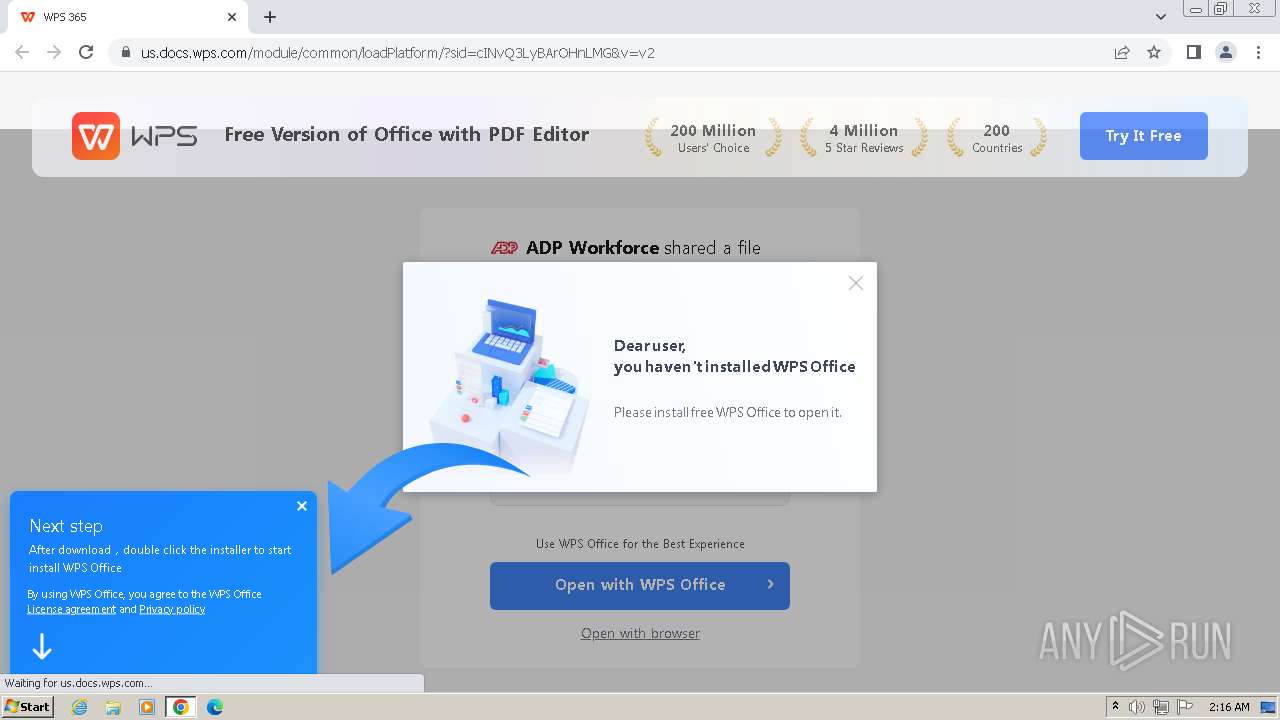The image size is (1280, 720).
Task: Reload the current page
Action: click(86, 52)
